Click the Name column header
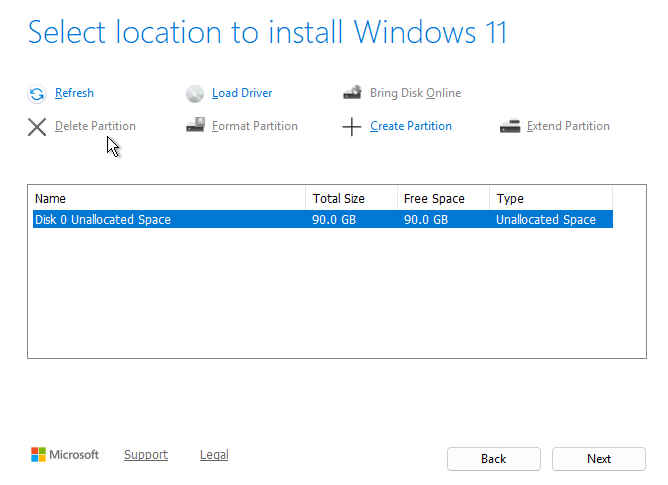This screenshot has height=485, width=668. [167, 198]
